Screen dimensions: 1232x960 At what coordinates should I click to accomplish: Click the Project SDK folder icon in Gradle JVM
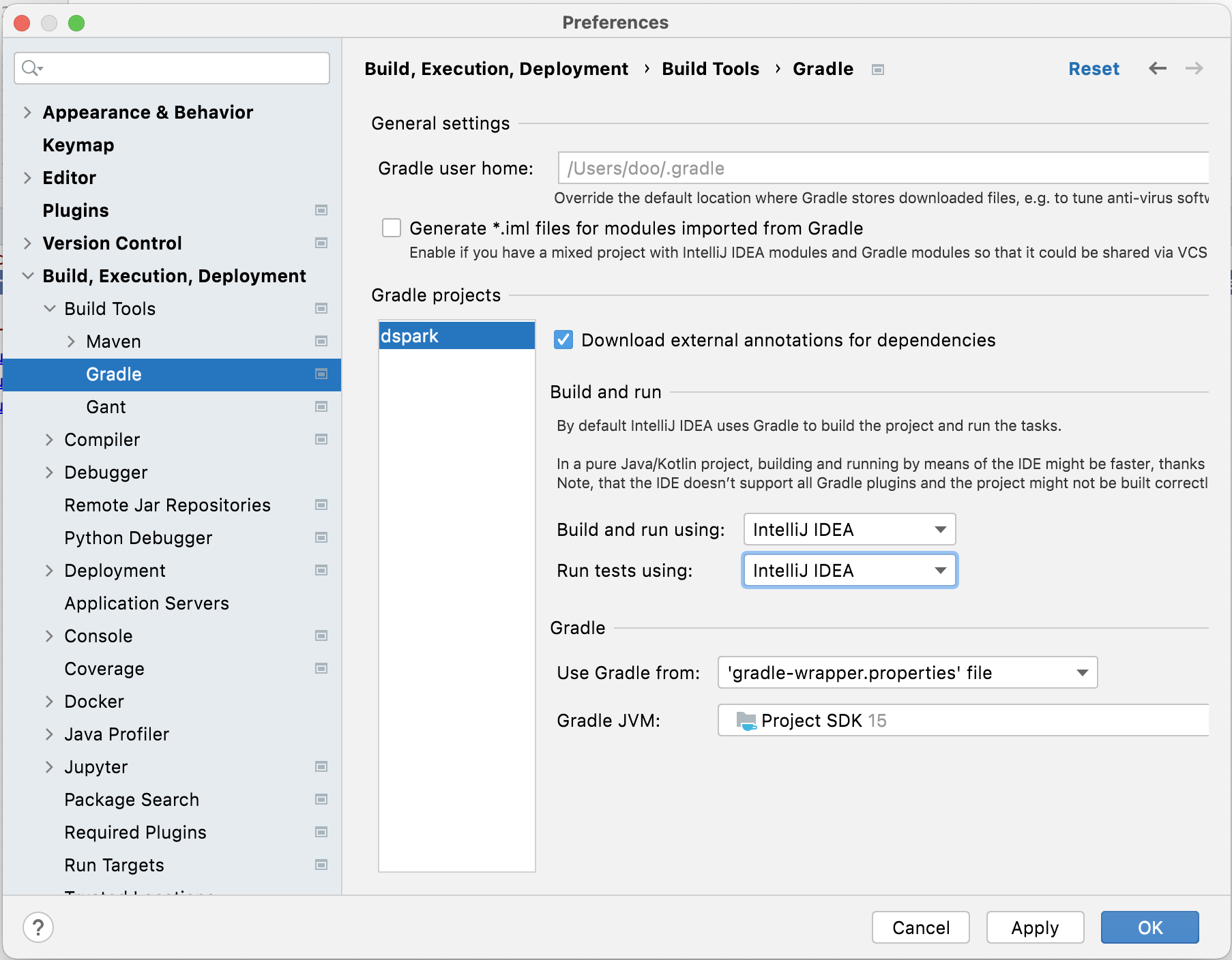(x=746, y=721)
